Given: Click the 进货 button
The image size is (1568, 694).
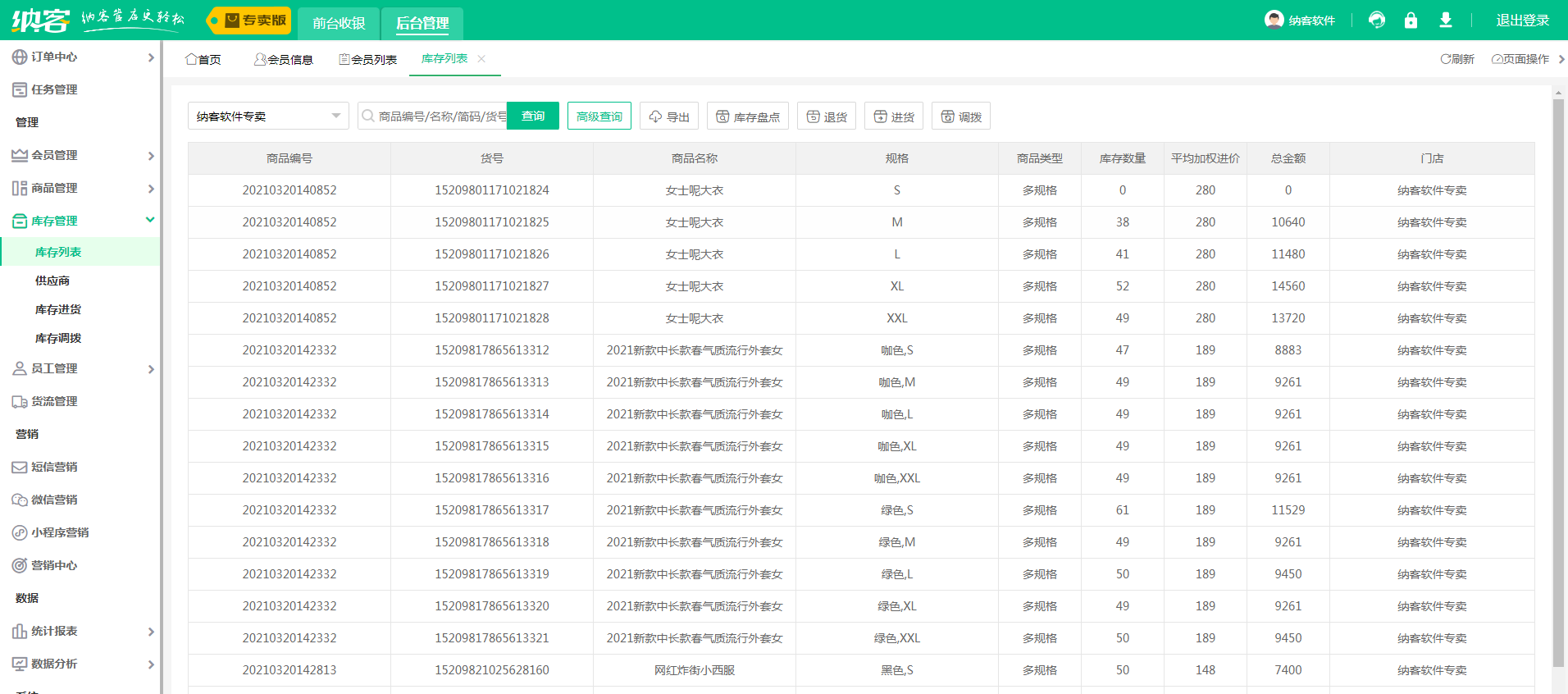Looking at the screenshot, I should (894, 116).
